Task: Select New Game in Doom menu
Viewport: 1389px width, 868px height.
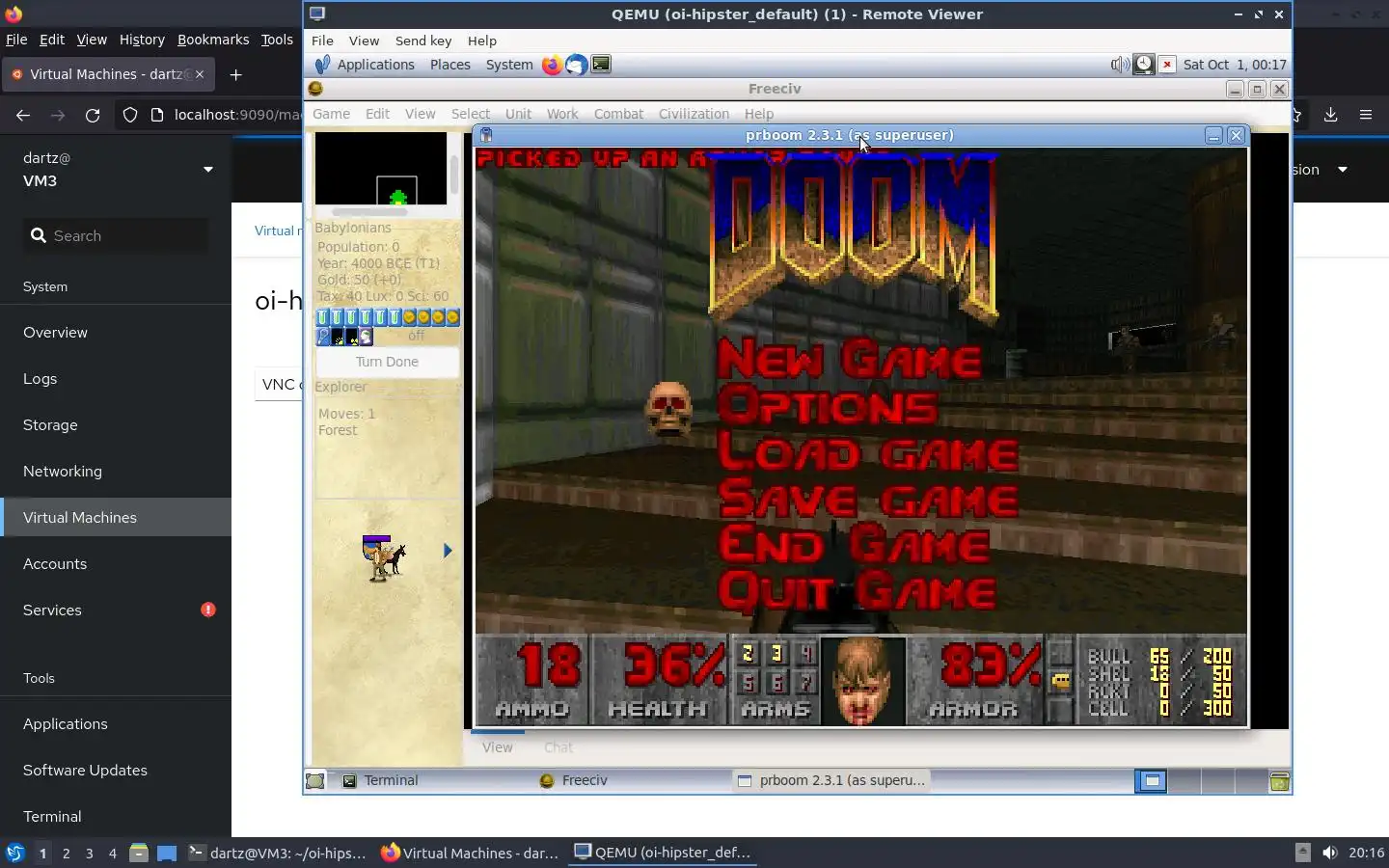Action: click(849, 359)
